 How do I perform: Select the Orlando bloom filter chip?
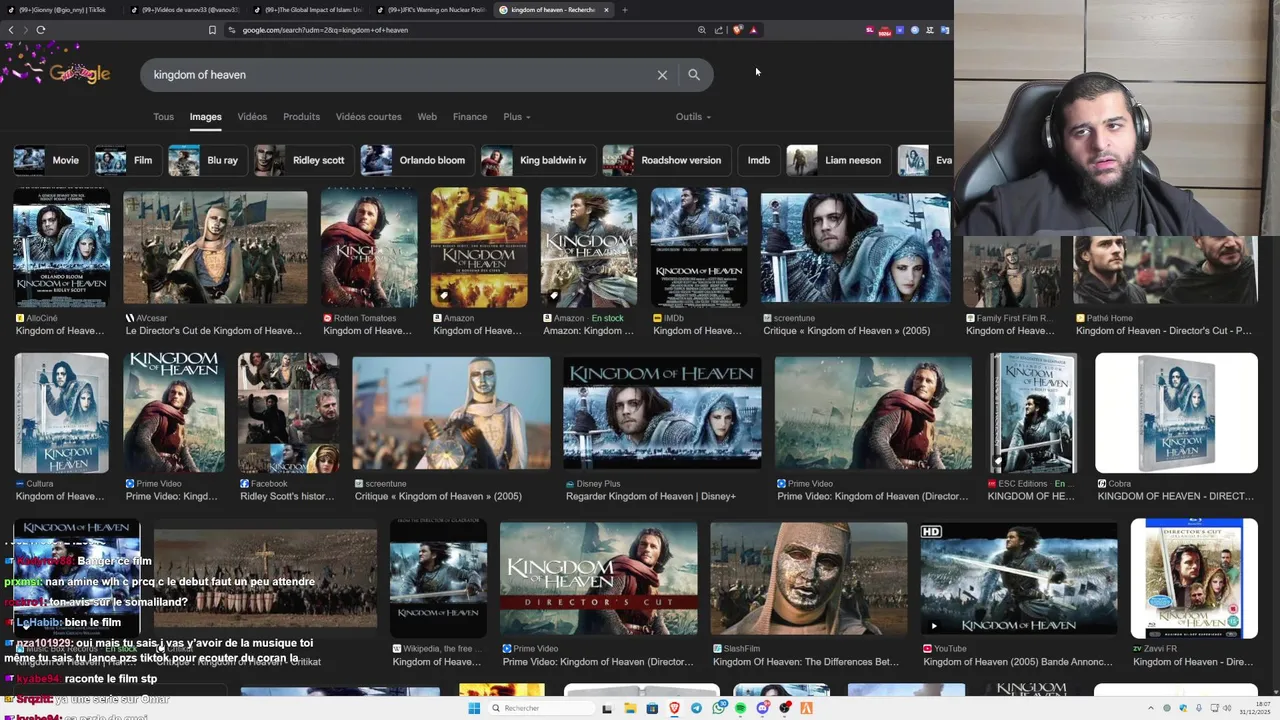tap(416, 160)
